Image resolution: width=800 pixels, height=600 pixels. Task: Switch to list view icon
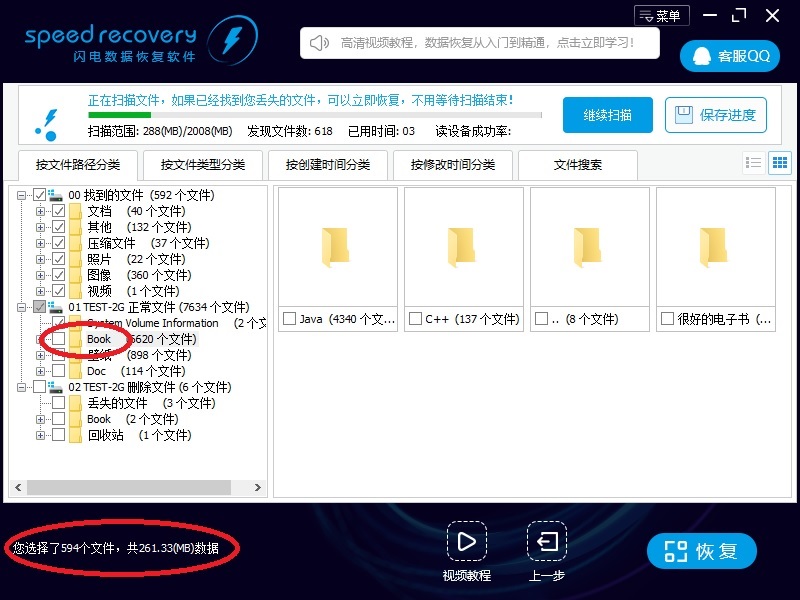tap(754, 163)
